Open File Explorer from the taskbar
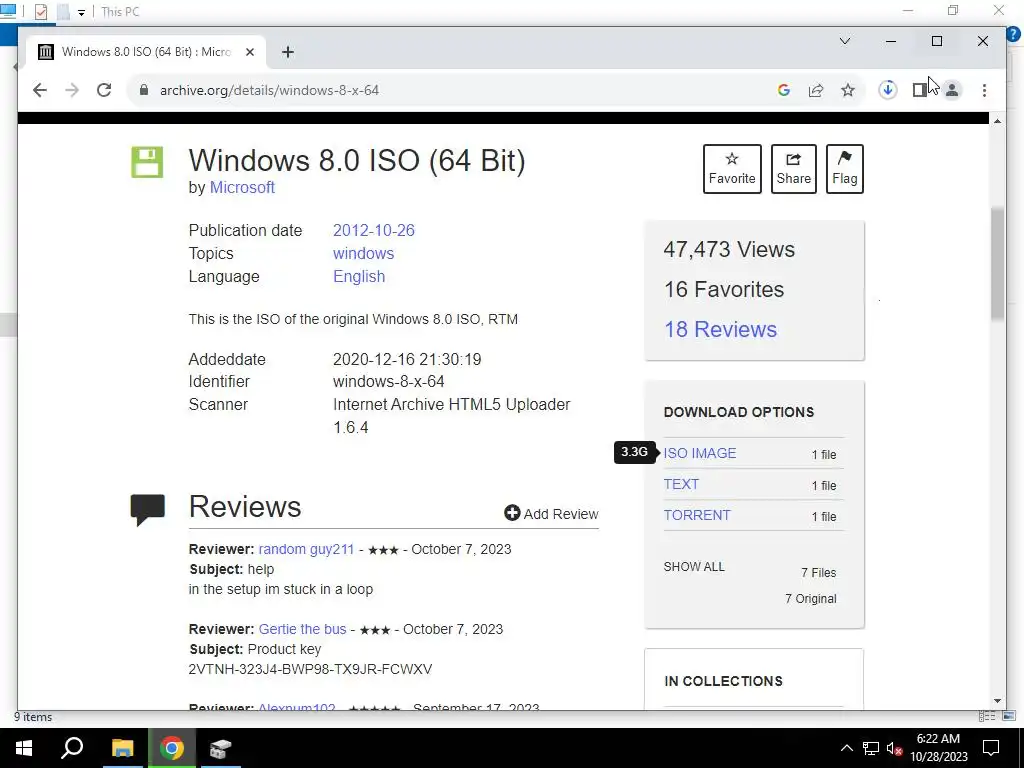The image size is (1024, 768). [x=122, y=748]
